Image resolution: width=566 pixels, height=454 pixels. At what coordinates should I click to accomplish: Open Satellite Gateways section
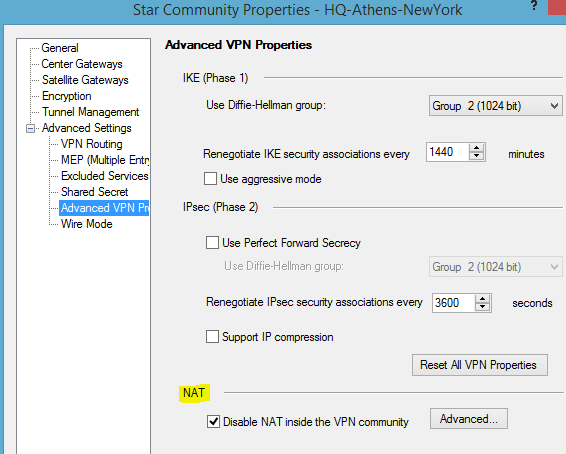click(x=85, y=80)
